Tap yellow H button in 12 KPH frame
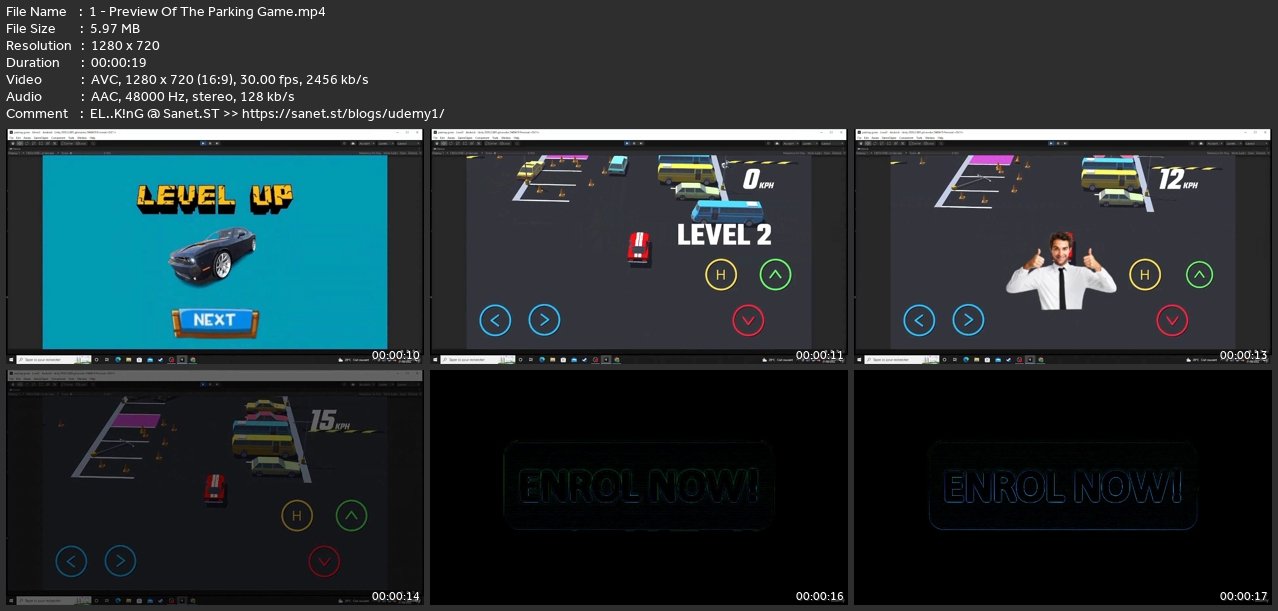Screen dimensions: 1278x611 click(1144, 274)
